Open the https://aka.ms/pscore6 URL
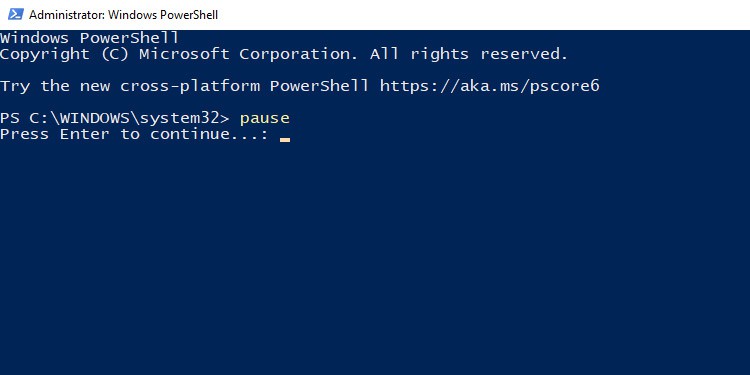This screenshot has height=375, width=750. click(x=489, y=87)
